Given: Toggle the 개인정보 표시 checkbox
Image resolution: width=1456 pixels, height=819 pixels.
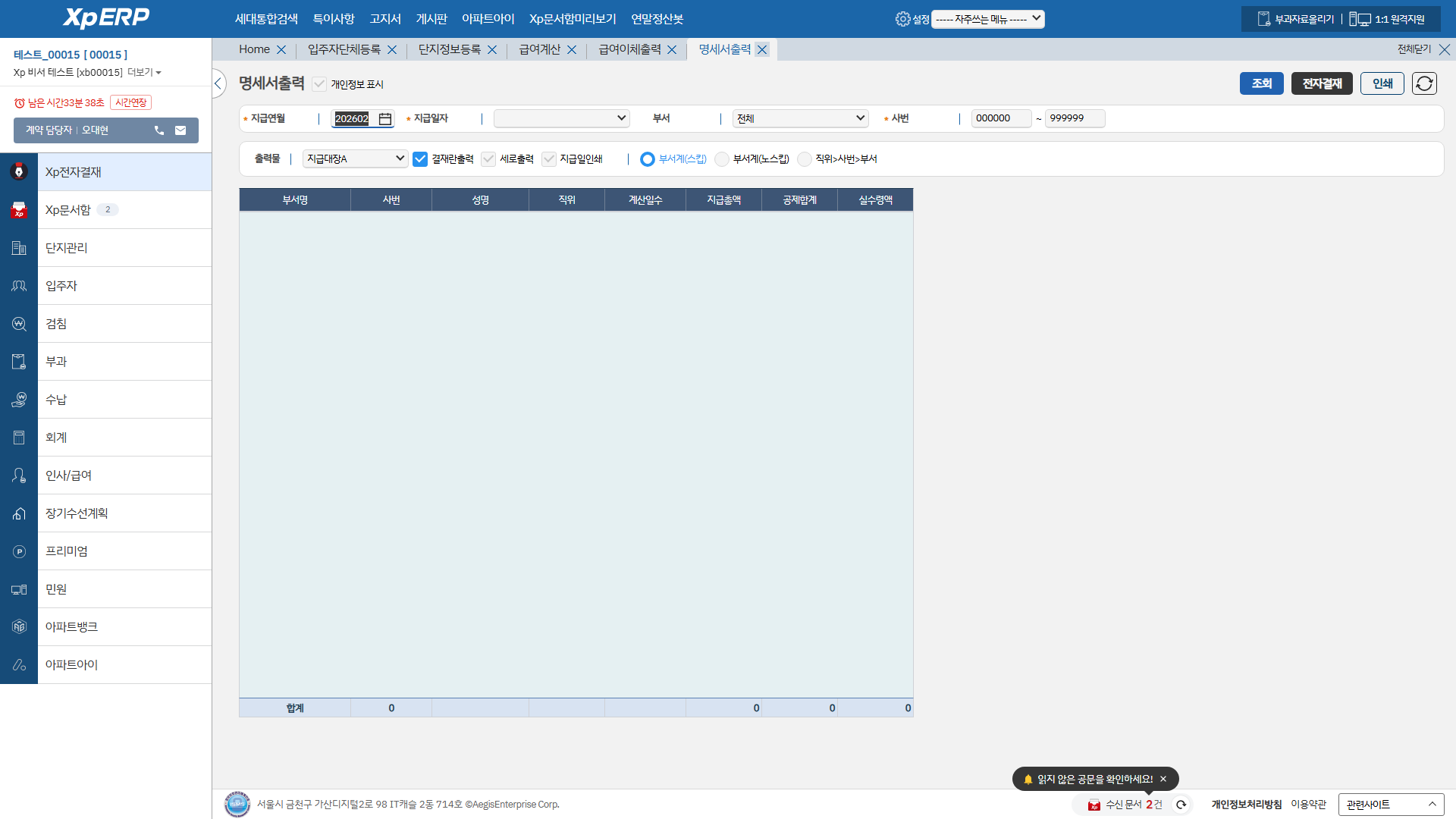Looking at the screenshot, I should [320, 84].
